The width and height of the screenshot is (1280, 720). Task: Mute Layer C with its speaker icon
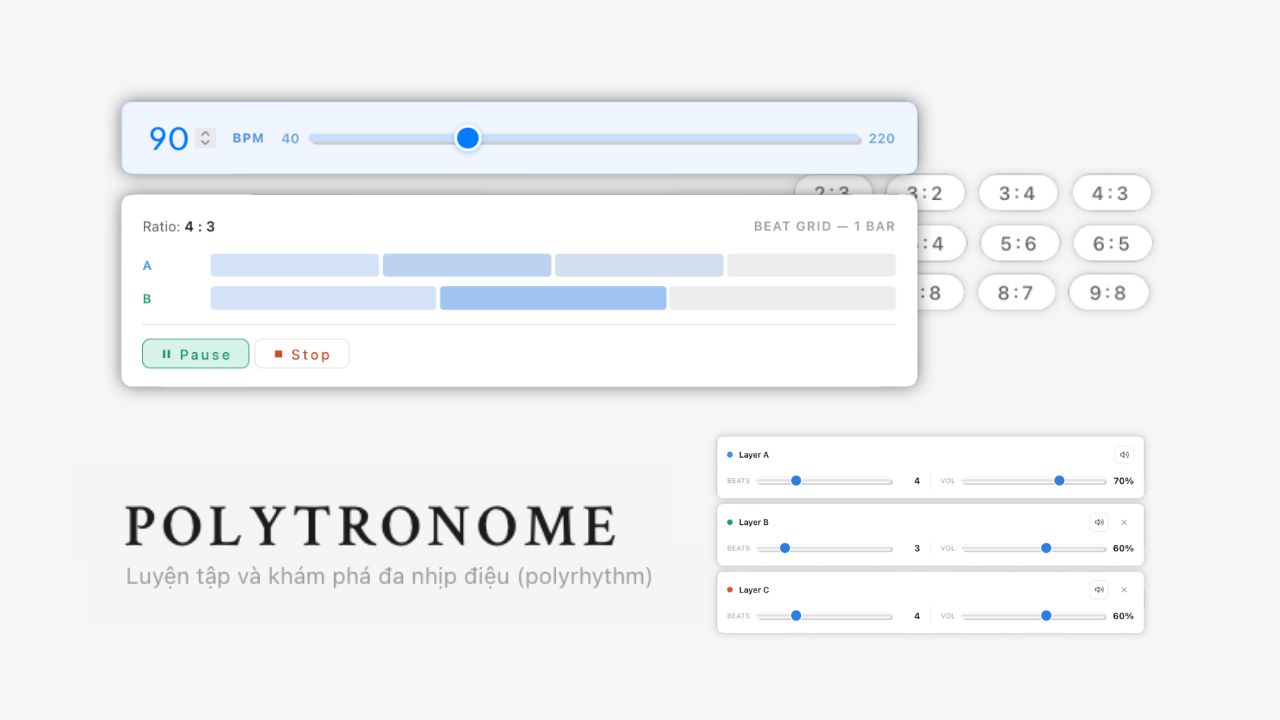point(1099,590)
